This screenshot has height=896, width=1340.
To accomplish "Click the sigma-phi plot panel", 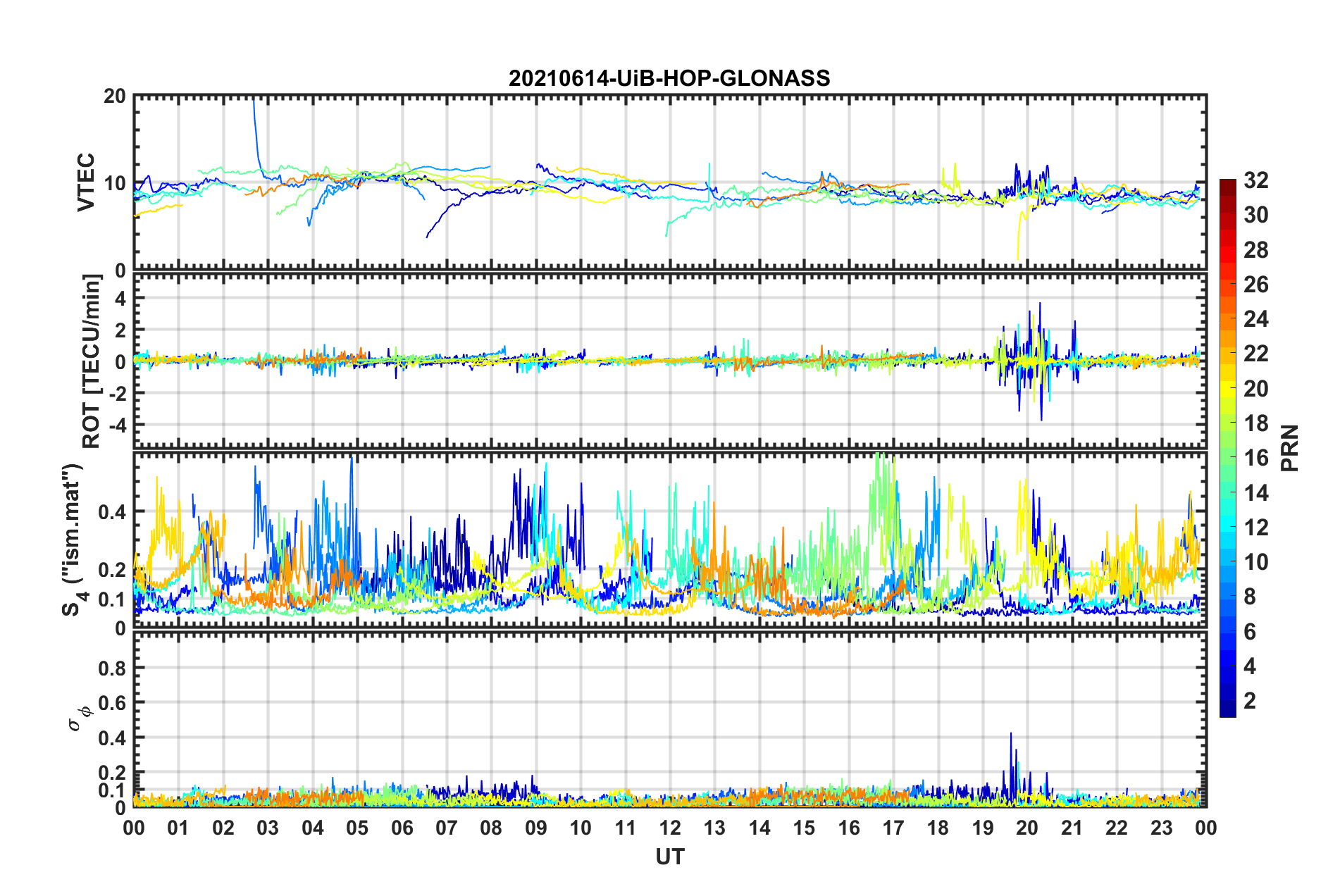I will click(670, 719).
